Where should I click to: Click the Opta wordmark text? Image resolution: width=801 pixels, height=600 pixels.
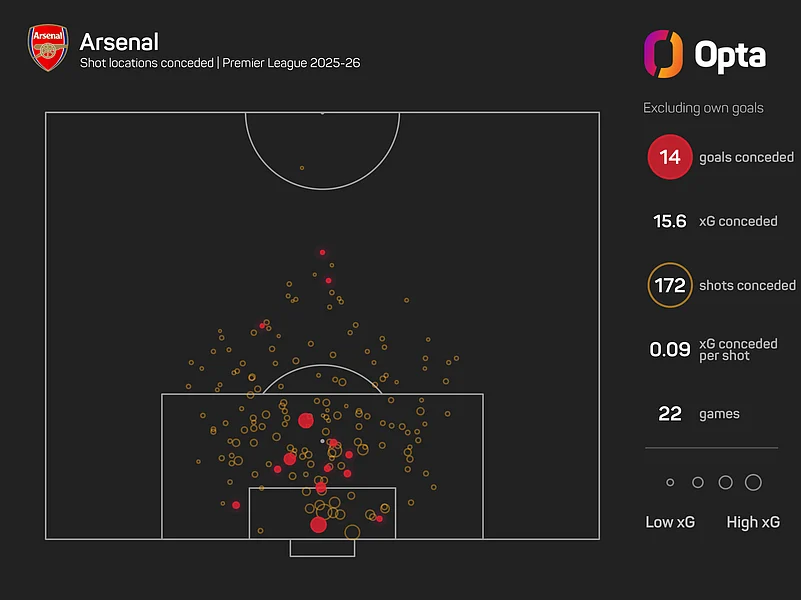(x=729, y=54)
